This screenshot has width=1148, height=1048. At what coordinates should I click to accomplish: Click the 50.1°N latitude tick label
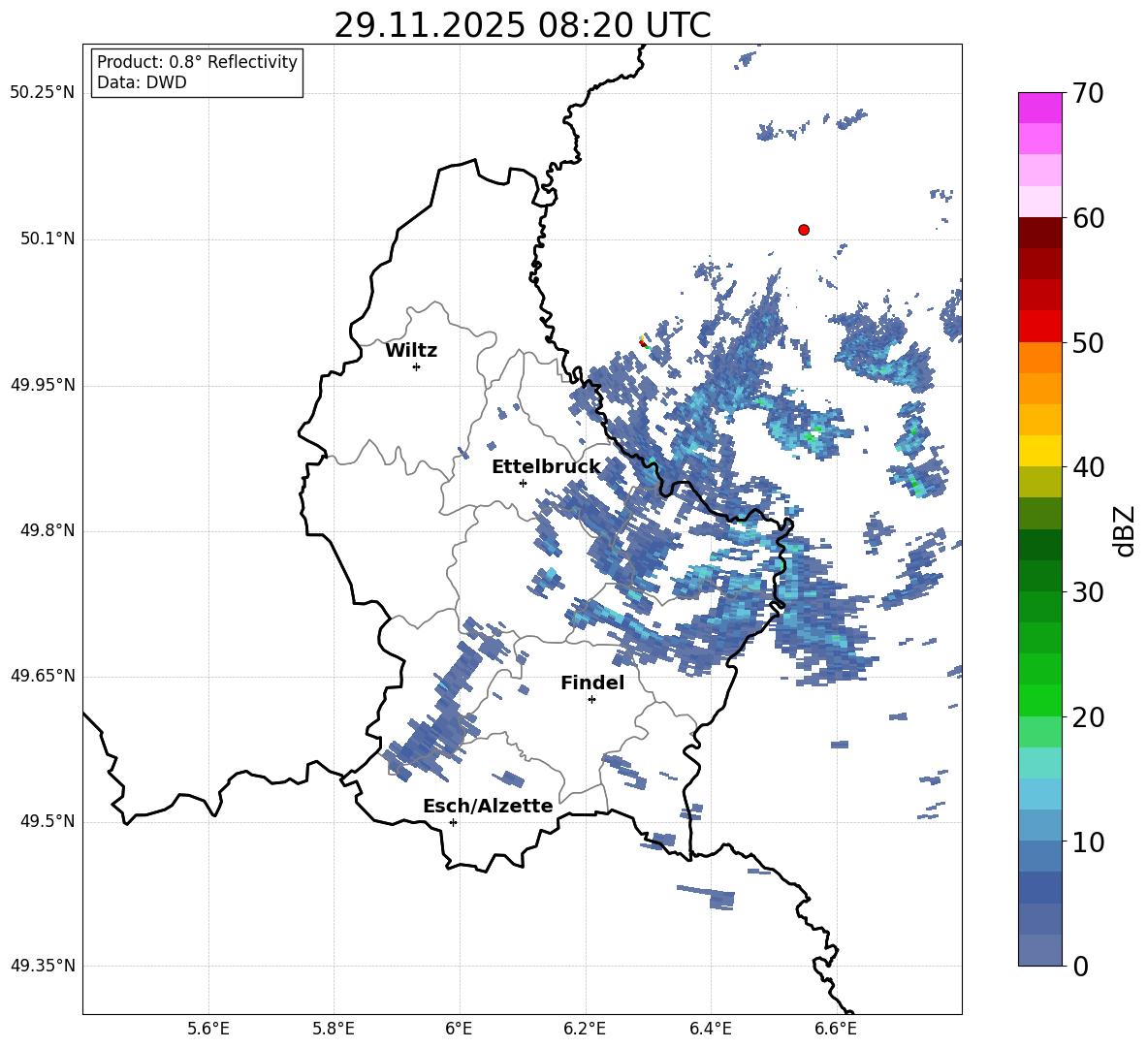point(47,239)
